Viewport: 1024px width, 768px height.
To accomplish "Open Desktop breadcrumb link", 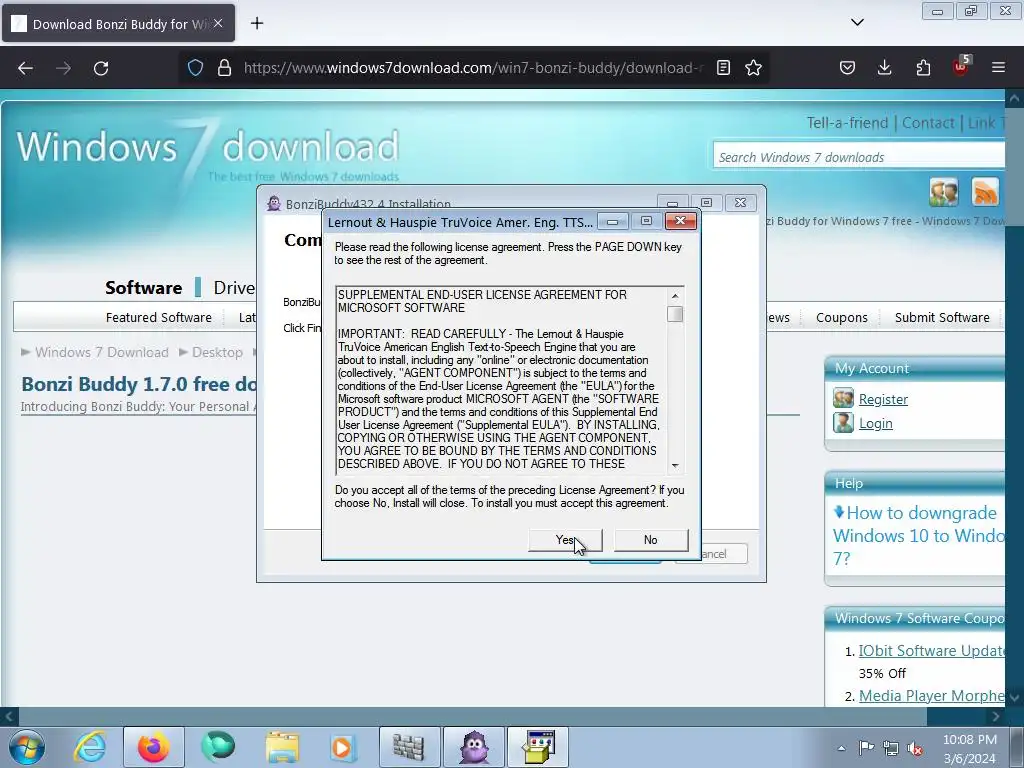I will (x=217, y=353).
